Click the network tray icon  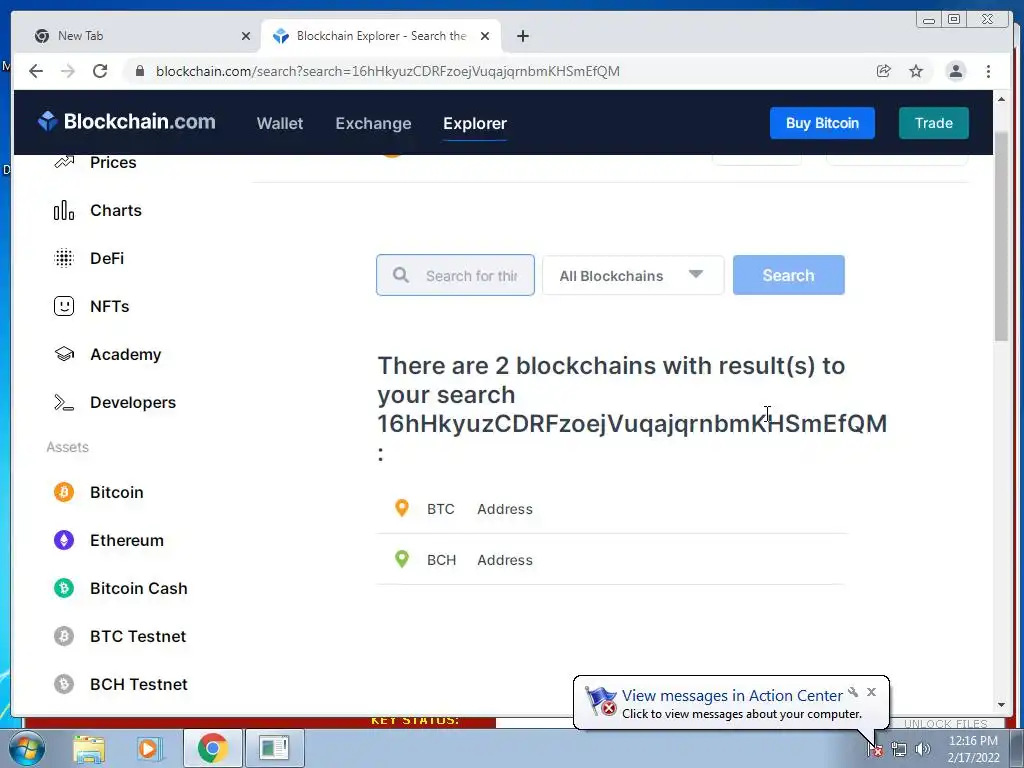[899, 750]
